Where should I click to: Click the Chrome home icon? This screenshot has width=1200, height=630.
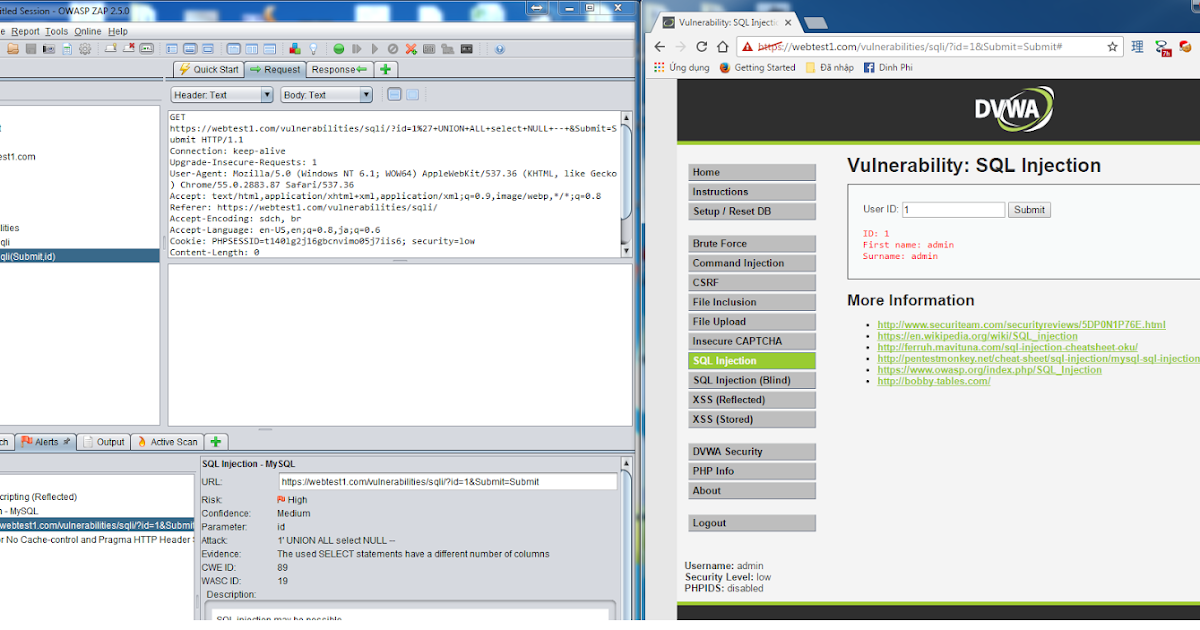coord(721,44)
